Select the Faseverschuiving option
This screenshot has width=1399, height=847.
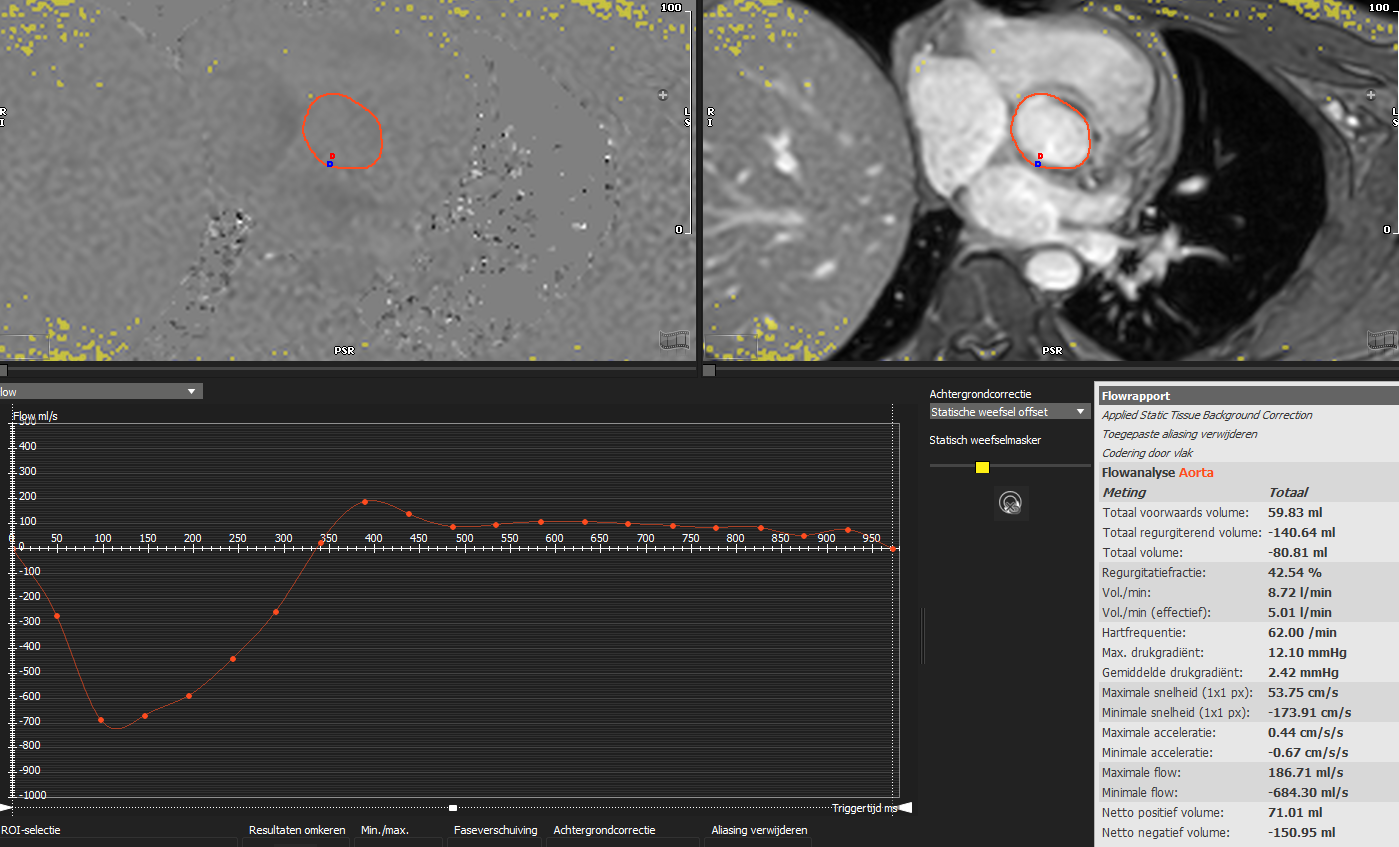tap(495, 830)
